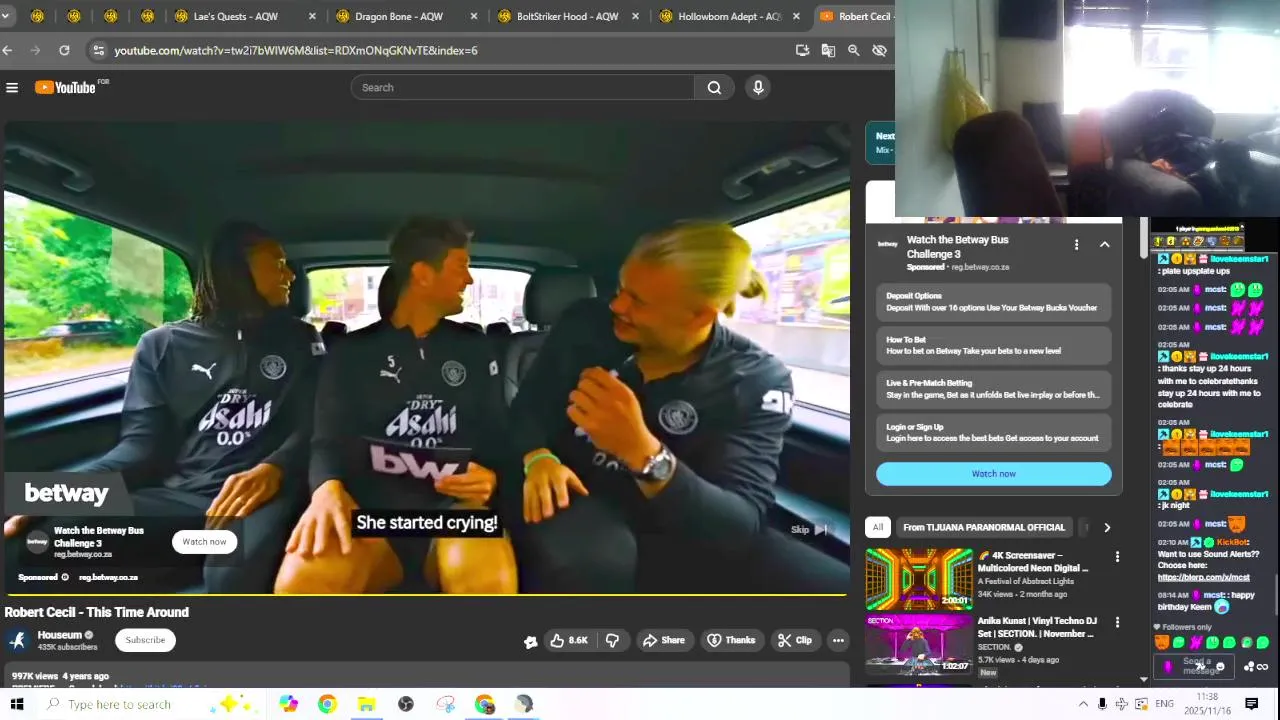Click the Thanks button
Viewport: 1280px width, 720px height.
(731, 640)
